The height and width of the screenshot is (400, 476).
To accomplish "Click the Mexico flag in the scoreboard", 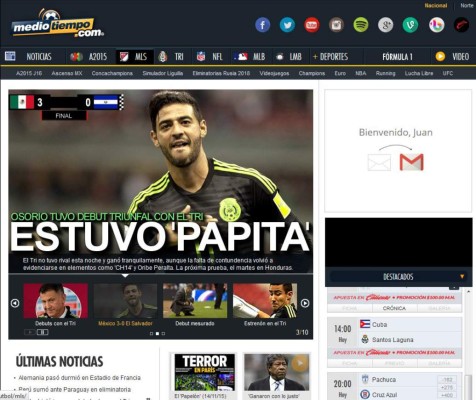I will point(22,102).
